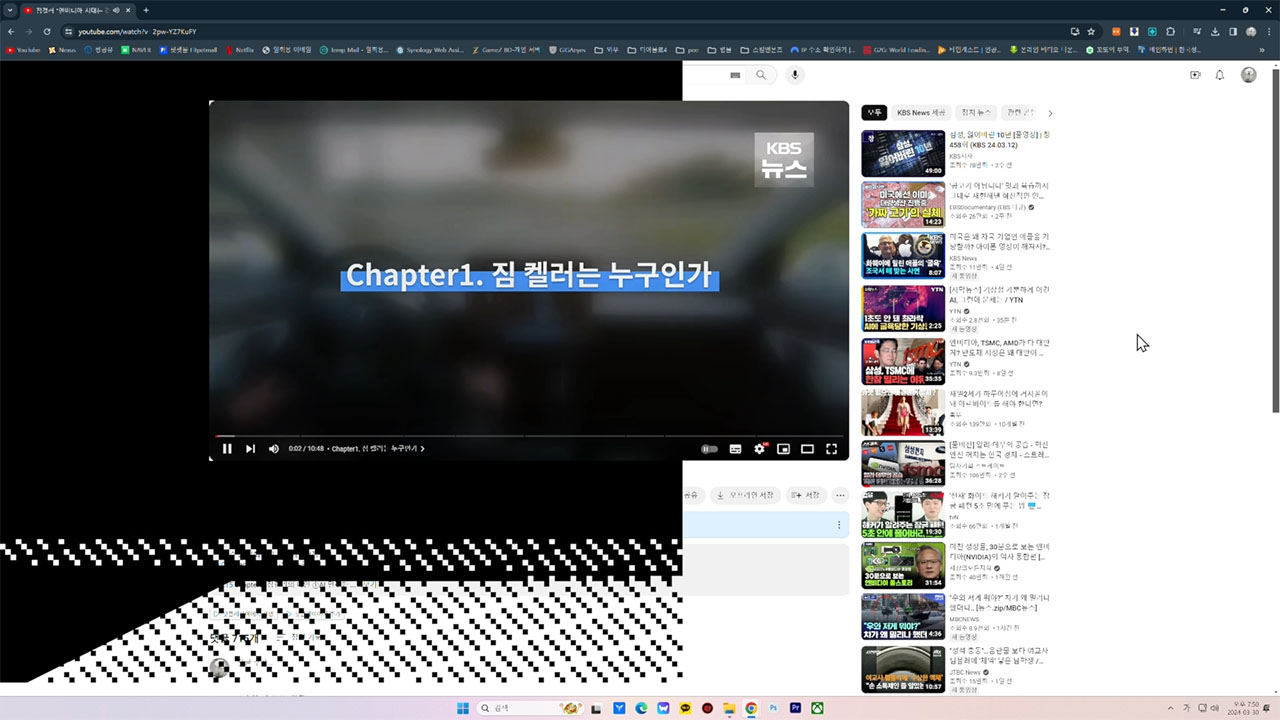Open KakaoTalk from the taskbar
The image size is (1280, 720).
point(686,708)
